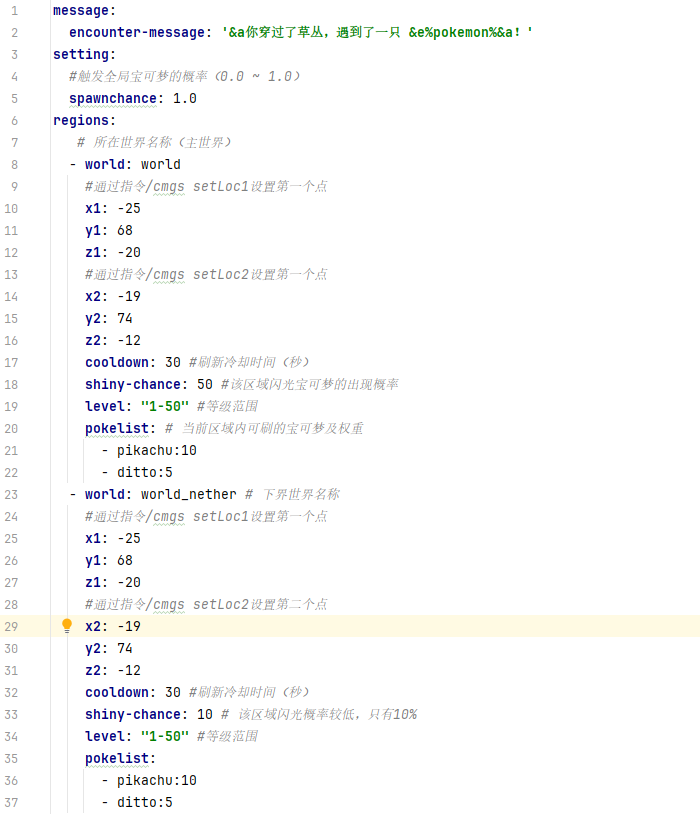This screenshot has width=700, height=814.
Task: Click shiny-chance value 50
Action: click(x=205, y=384)
